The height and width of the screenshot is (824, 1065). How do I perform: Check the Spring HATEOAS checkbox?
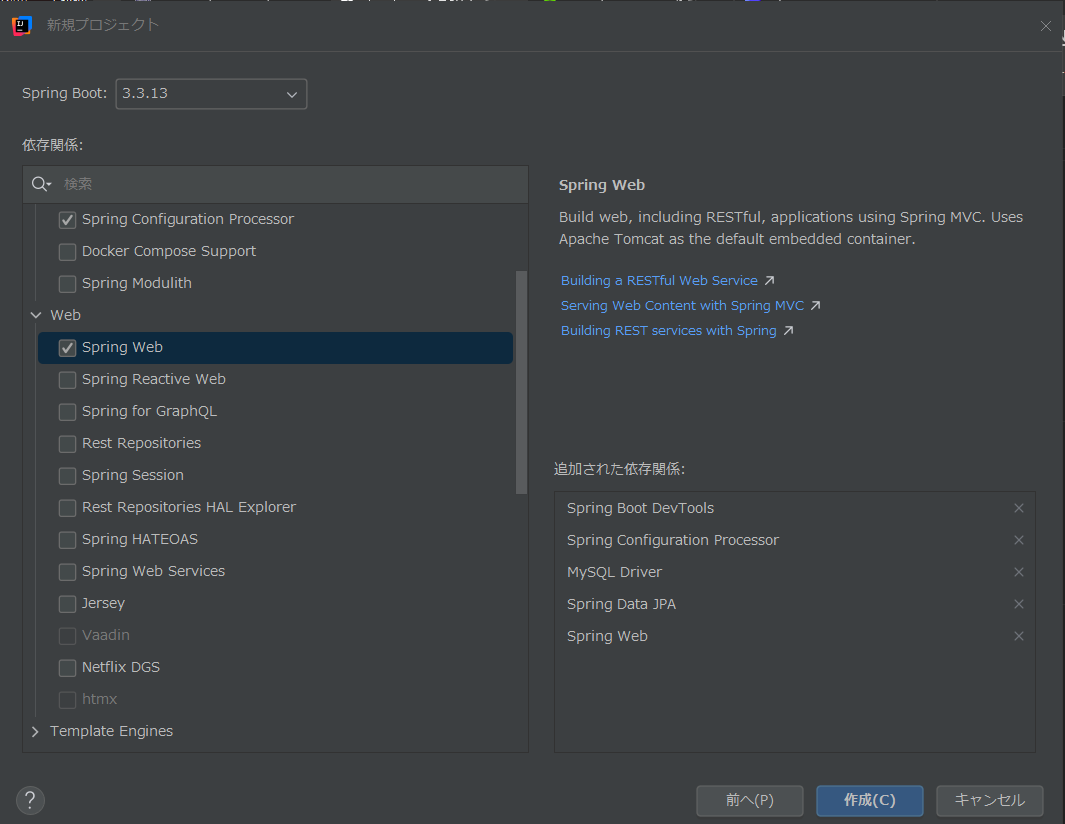coord(67,539)
